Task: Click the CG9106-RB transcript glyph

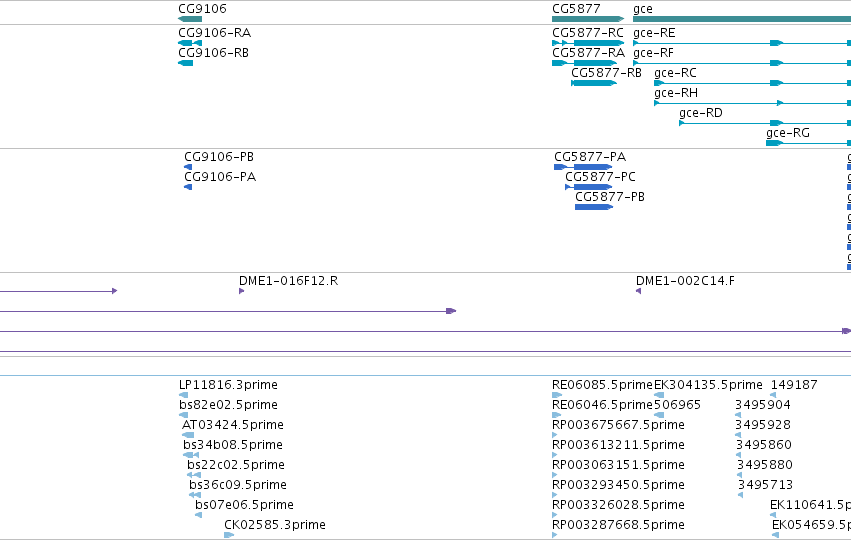Action: pos(186,63)
